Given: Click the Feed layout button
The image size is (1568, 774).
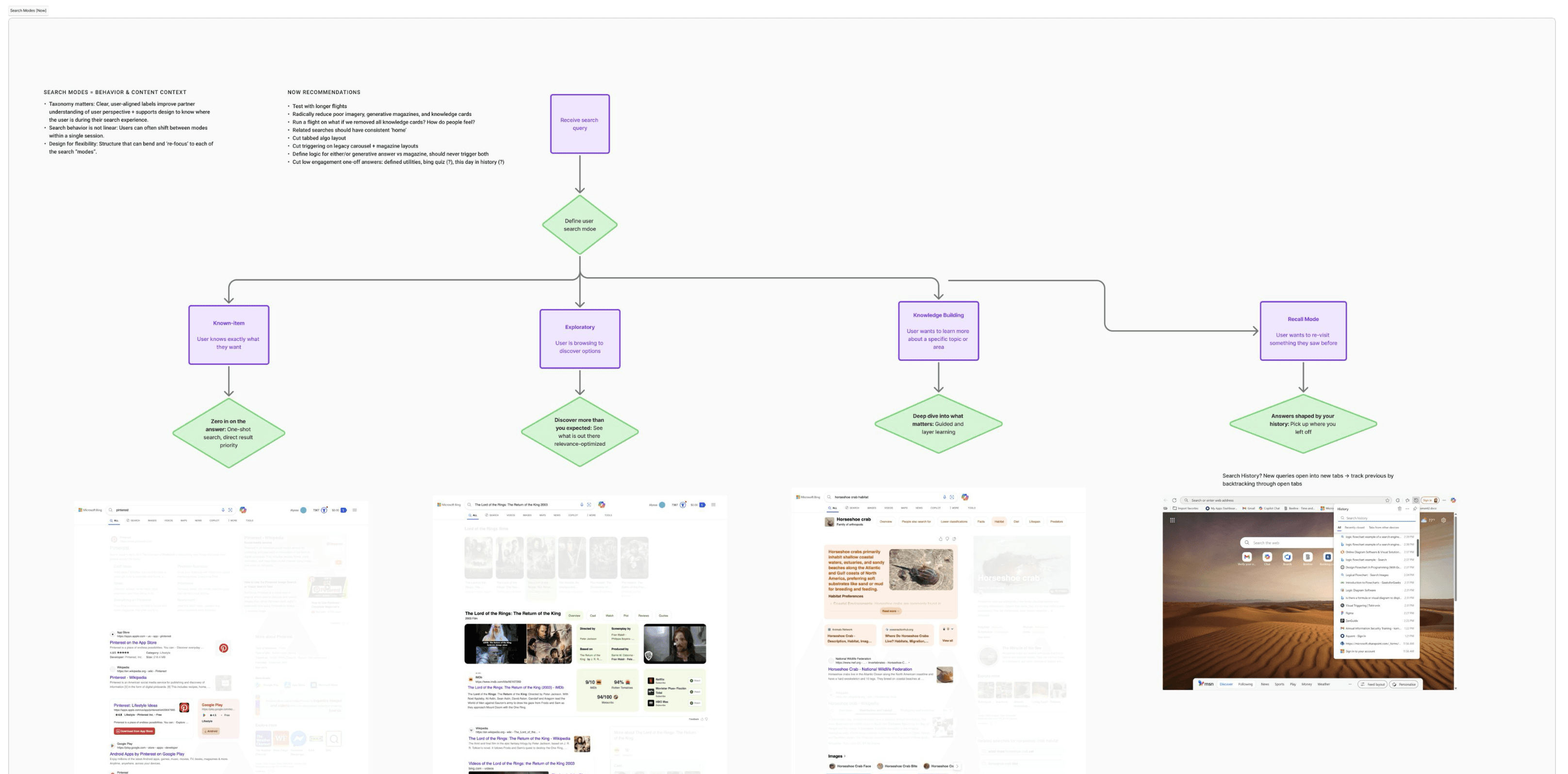Looking at the screenshot, I should click(1372, 684).
